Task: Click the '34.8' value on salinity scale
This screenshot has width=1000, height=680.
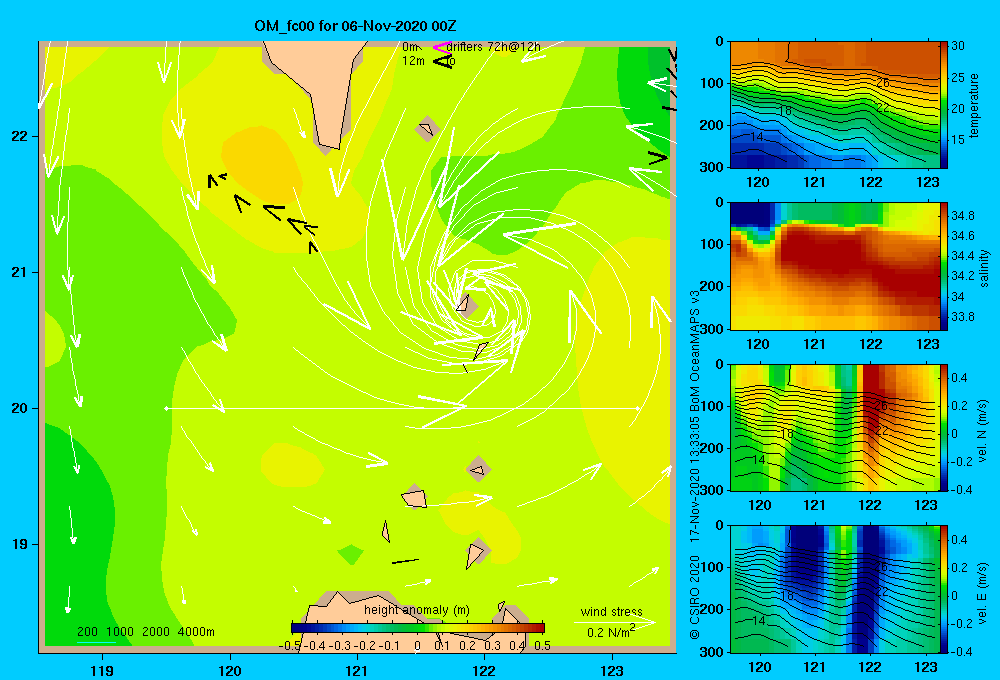Action: (x=962, y=216)
